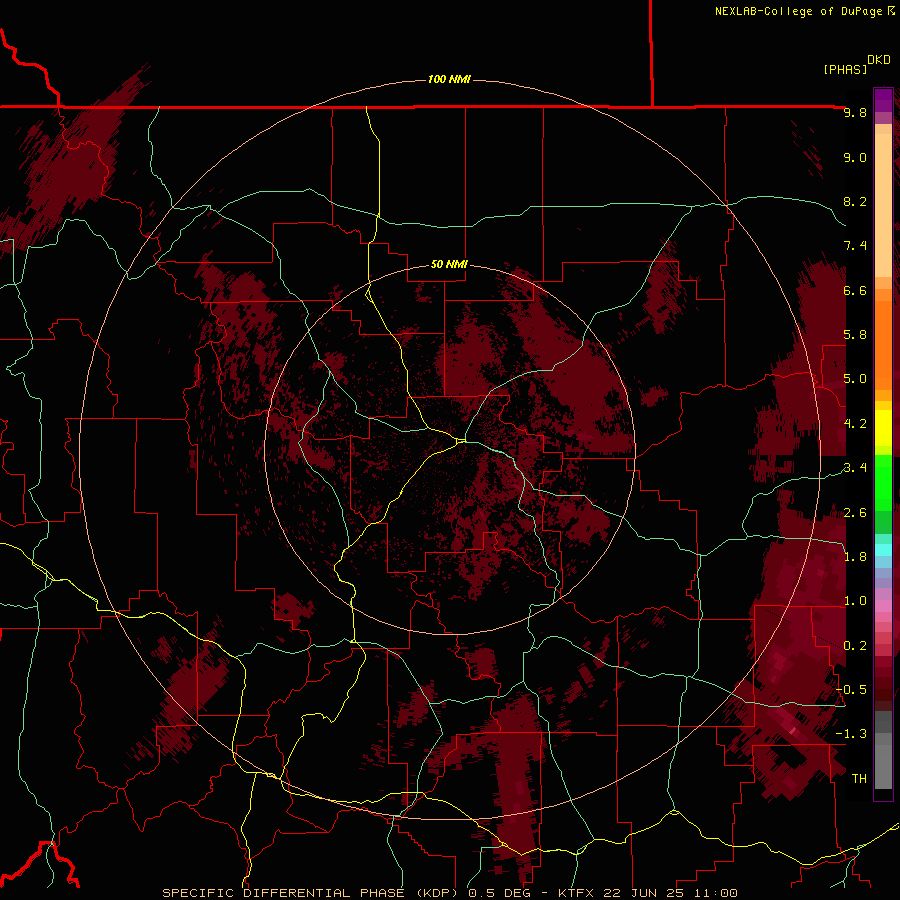Click the 9.0 scale value

pyautogui.click(x=855, y=157)
